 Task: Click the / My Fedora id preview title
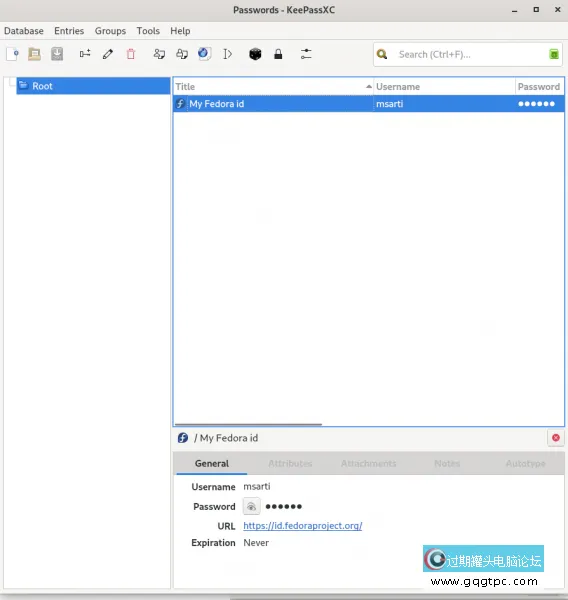(x=226, y=438)
